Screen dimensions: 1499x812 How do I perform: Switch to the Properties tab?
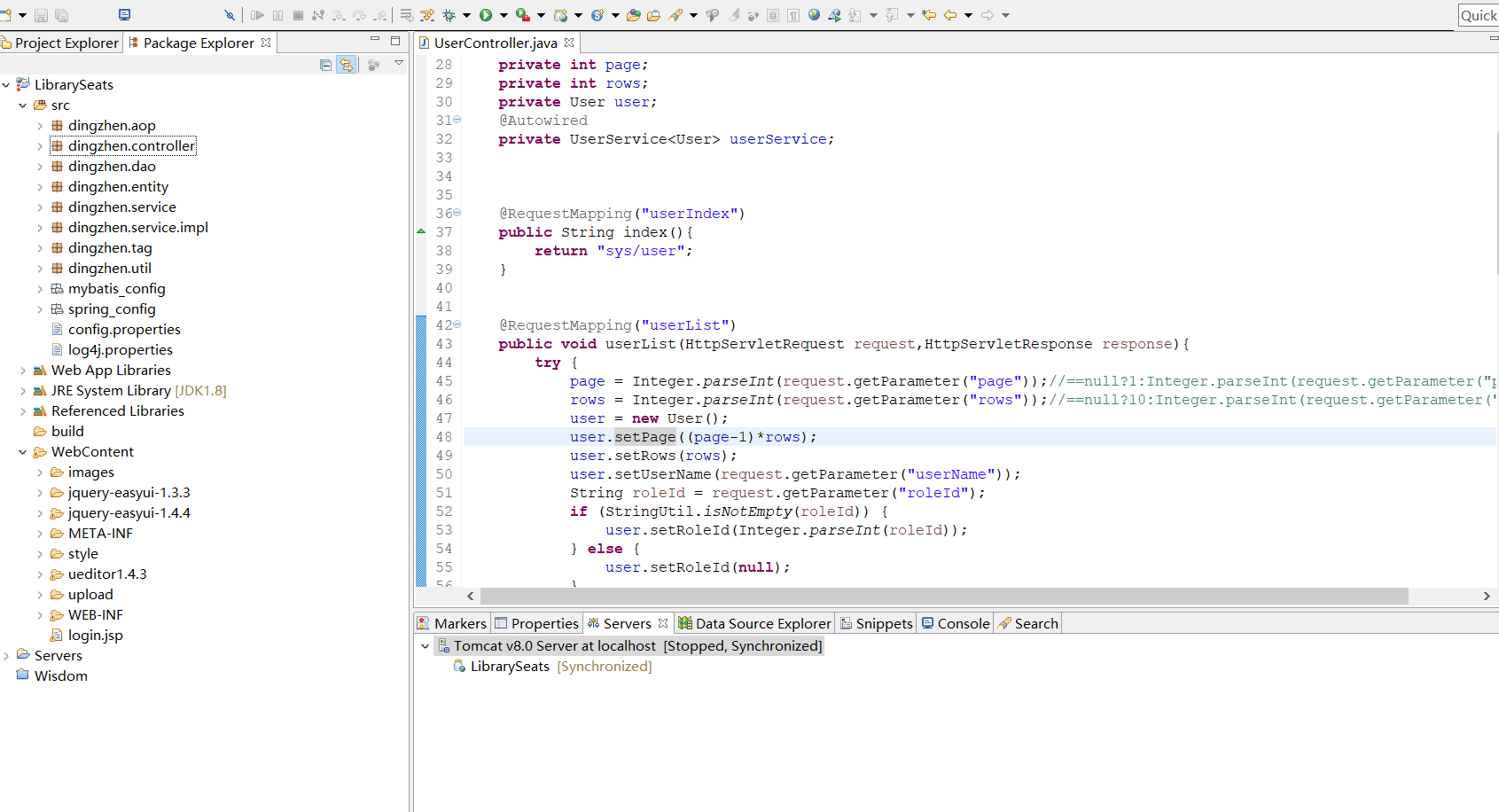[x=537, y=623]
